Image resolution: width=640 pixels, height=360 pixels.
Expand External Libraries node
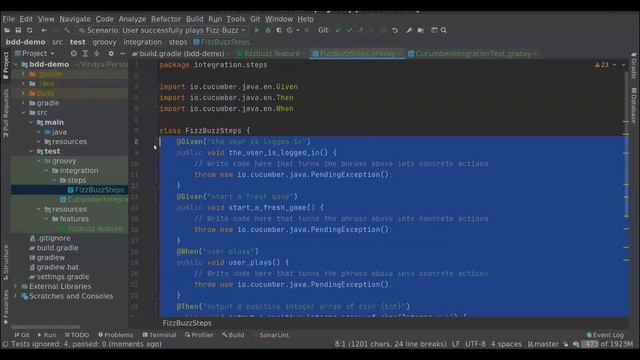(x=16, y=287)
